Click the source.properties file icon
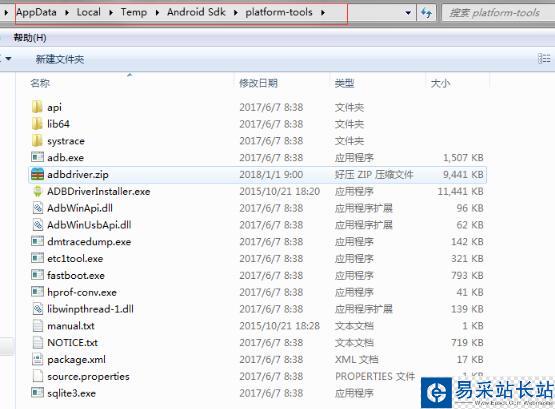 pos(38,376)
